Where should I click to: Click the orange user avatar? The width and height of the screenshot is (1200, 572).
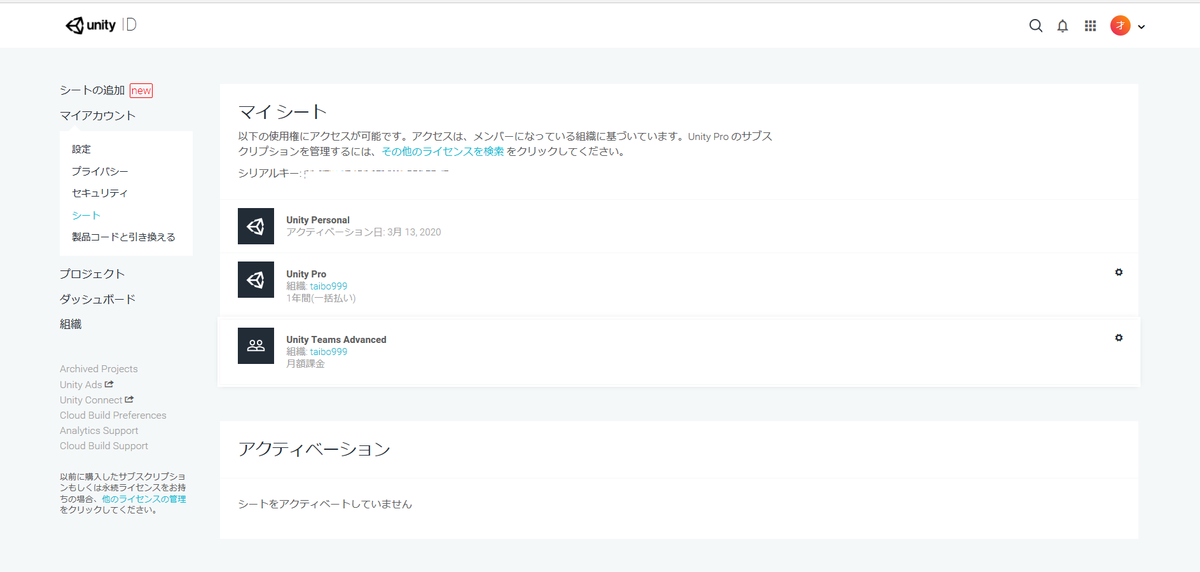click(x=1120, y=26)
